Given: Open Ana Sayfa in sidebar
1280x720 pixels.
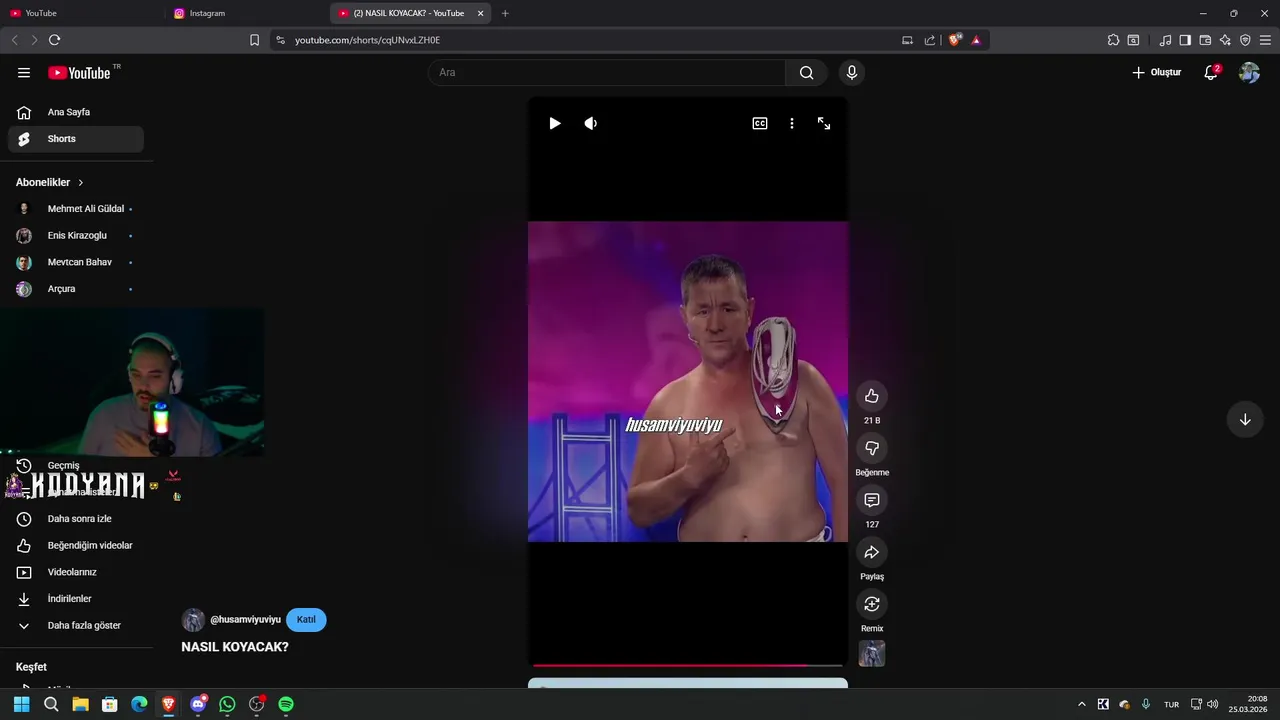Looking at the screenshot, I should 76,112.
